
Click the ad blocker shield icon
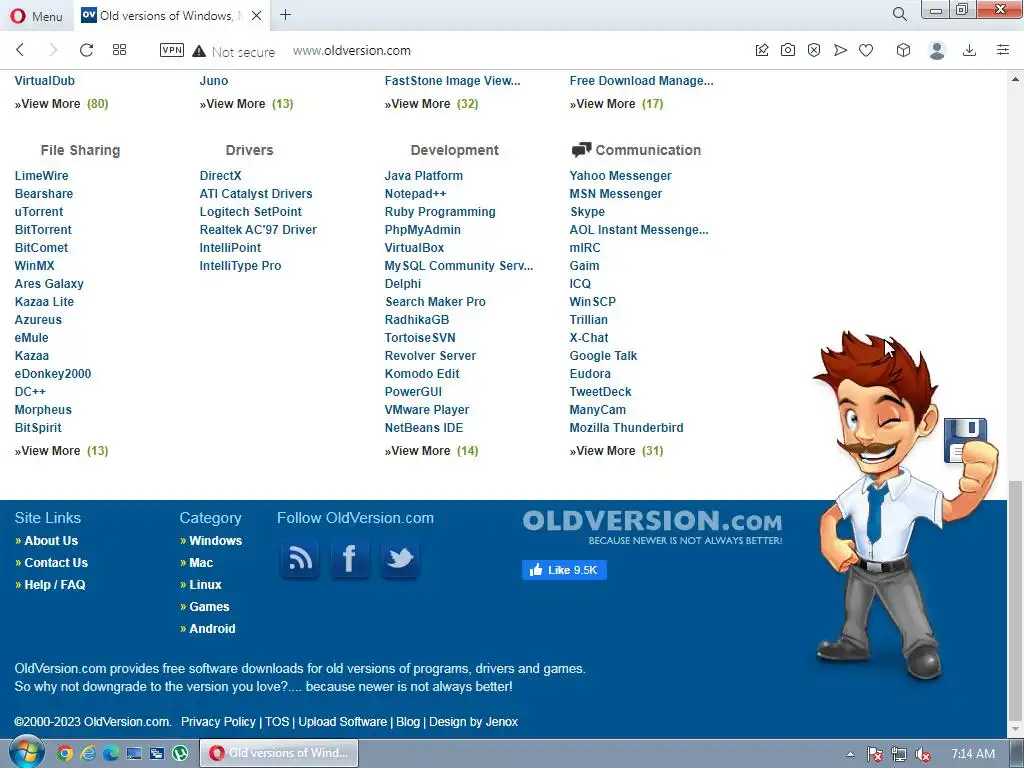pyautogui.click(x=814, y=50)
